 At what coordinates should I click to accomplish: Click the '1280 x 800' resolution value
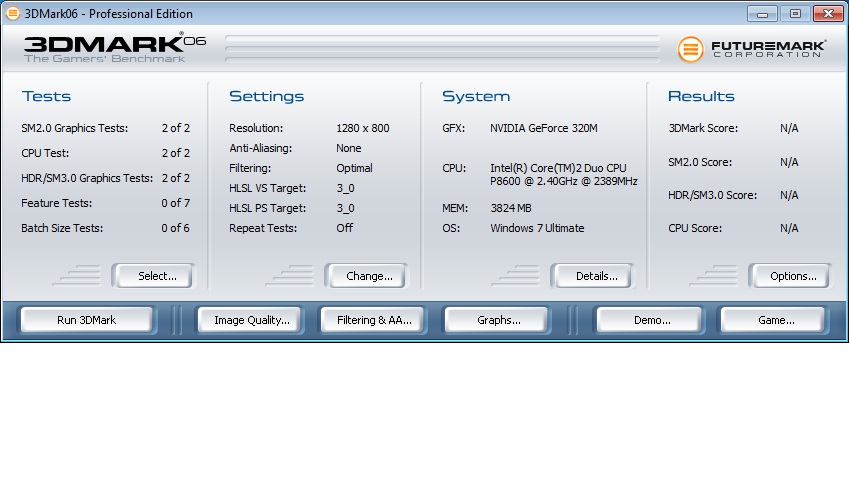pyautogui.click(x=363, y=128)
